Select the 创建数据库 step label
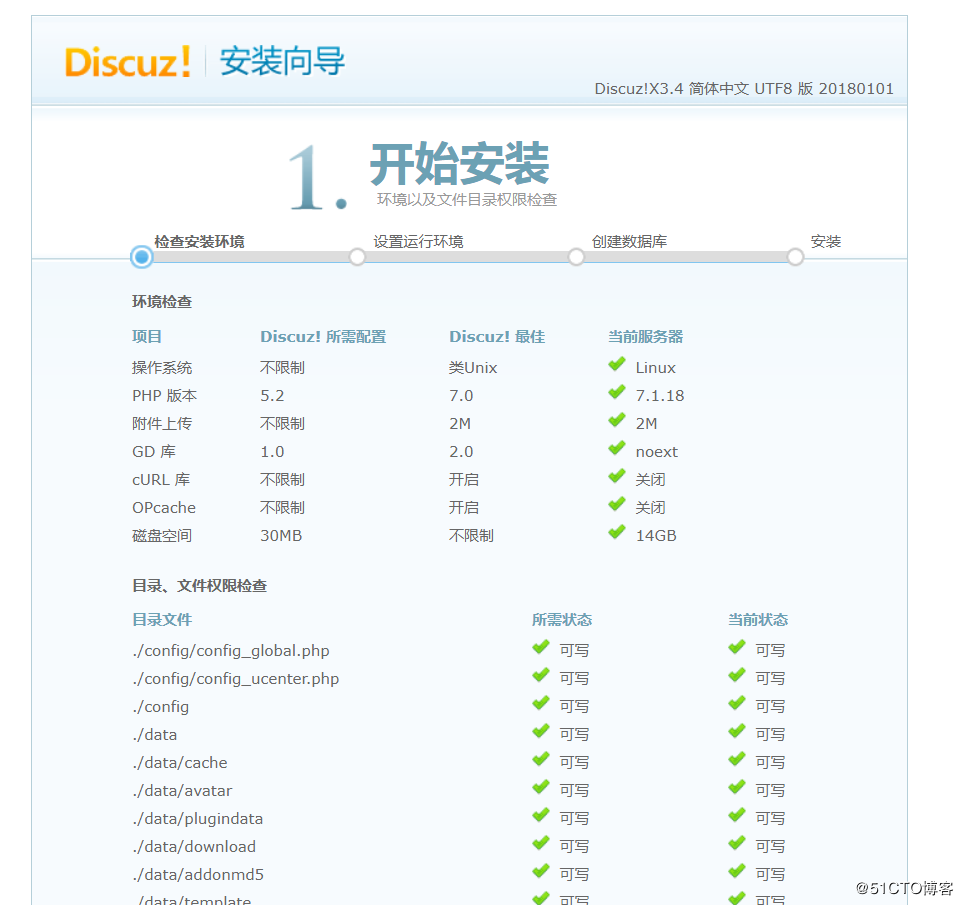 [x=630, y=241]
